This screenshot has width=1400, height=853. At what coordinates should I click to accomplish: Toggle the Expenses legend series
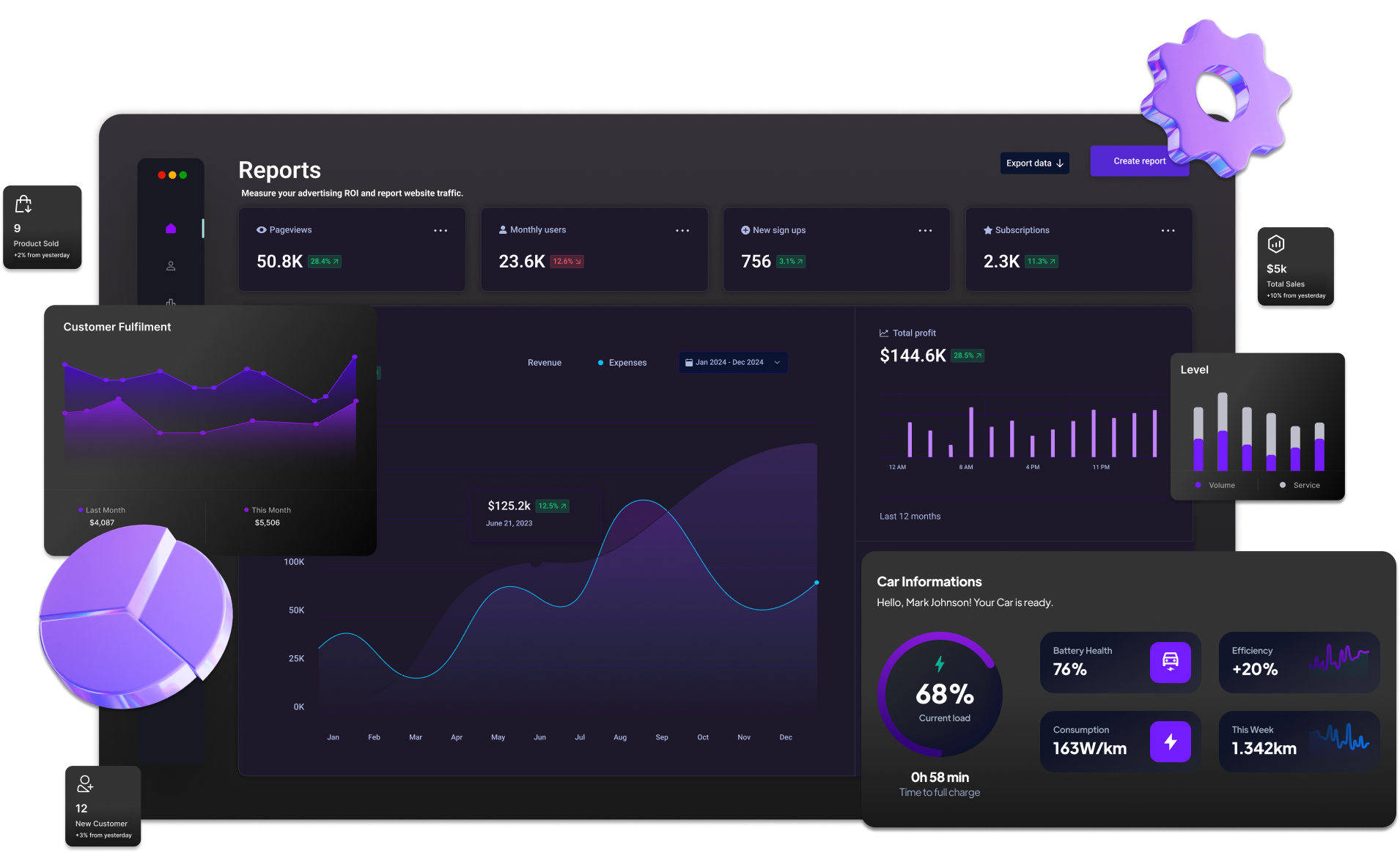click(622, 363)
